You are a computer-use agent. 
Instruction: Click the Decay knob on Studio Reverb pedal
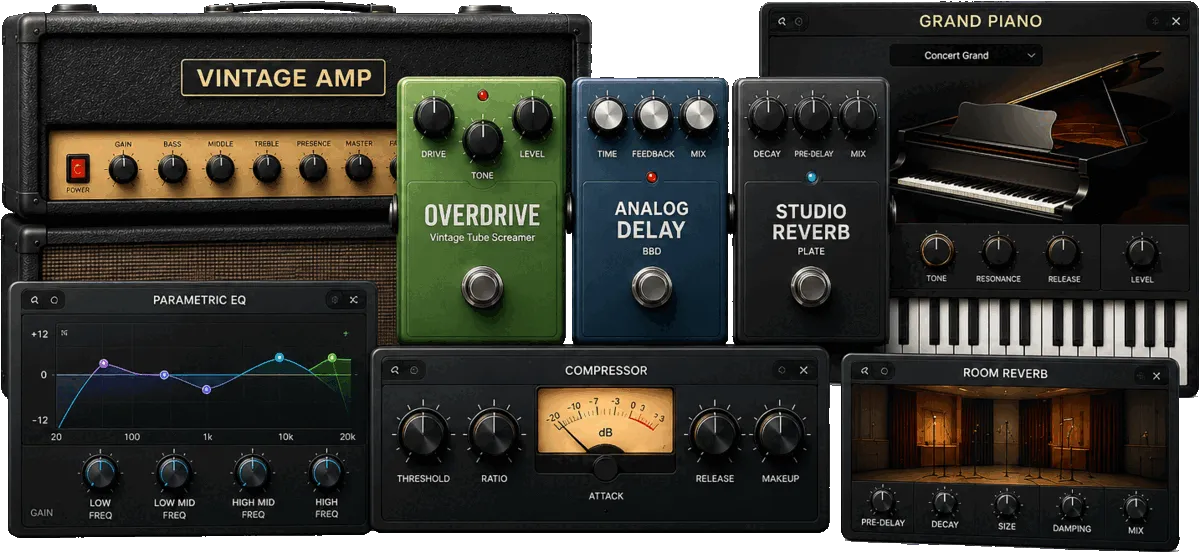[x=767, y=116]
